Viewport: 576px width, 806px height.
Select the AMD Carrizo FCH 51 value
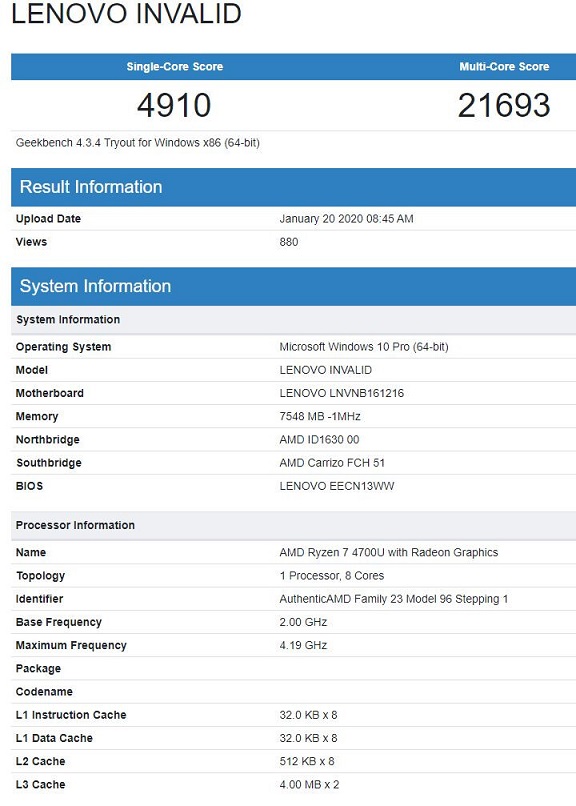pos(332,463)
